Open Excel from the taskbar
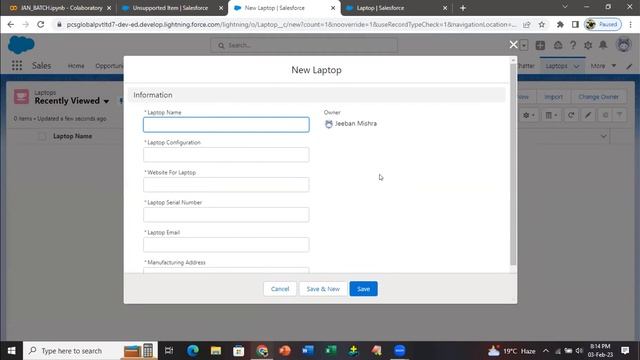 [x=331, y=351]
